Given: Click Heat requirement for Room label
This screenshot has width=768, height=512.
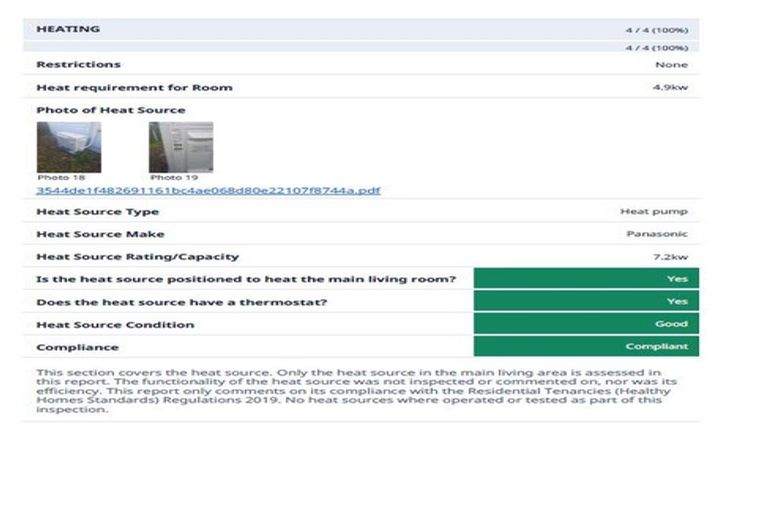Looking at the screenshot, I should pyautogui.click(x=134, y=88).
